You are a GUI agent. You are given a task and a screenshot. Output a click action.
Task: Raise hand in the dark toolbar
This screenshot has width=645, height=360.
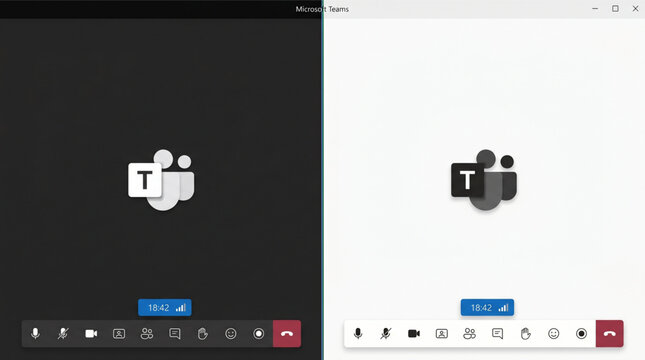coord(202,334)
